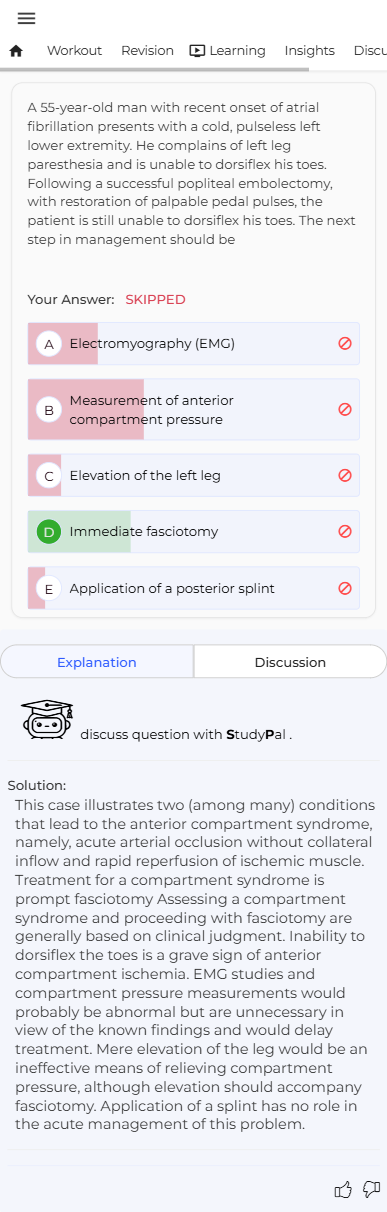The image size is (387, 1212).
Task: Switch to the Discussion panel
Action: pyautogui.click(x=290, y=662)
